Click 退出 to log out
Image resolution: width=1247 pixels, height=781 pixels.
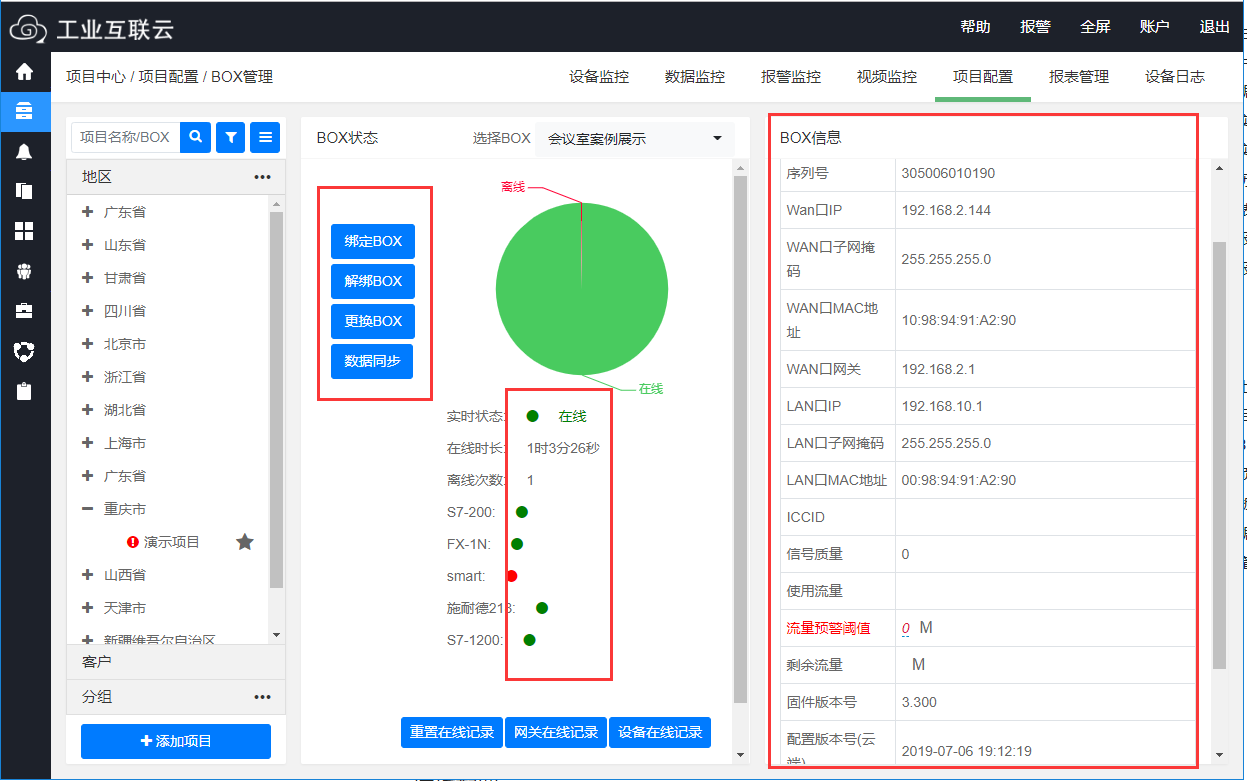(x=1215, y=27)
